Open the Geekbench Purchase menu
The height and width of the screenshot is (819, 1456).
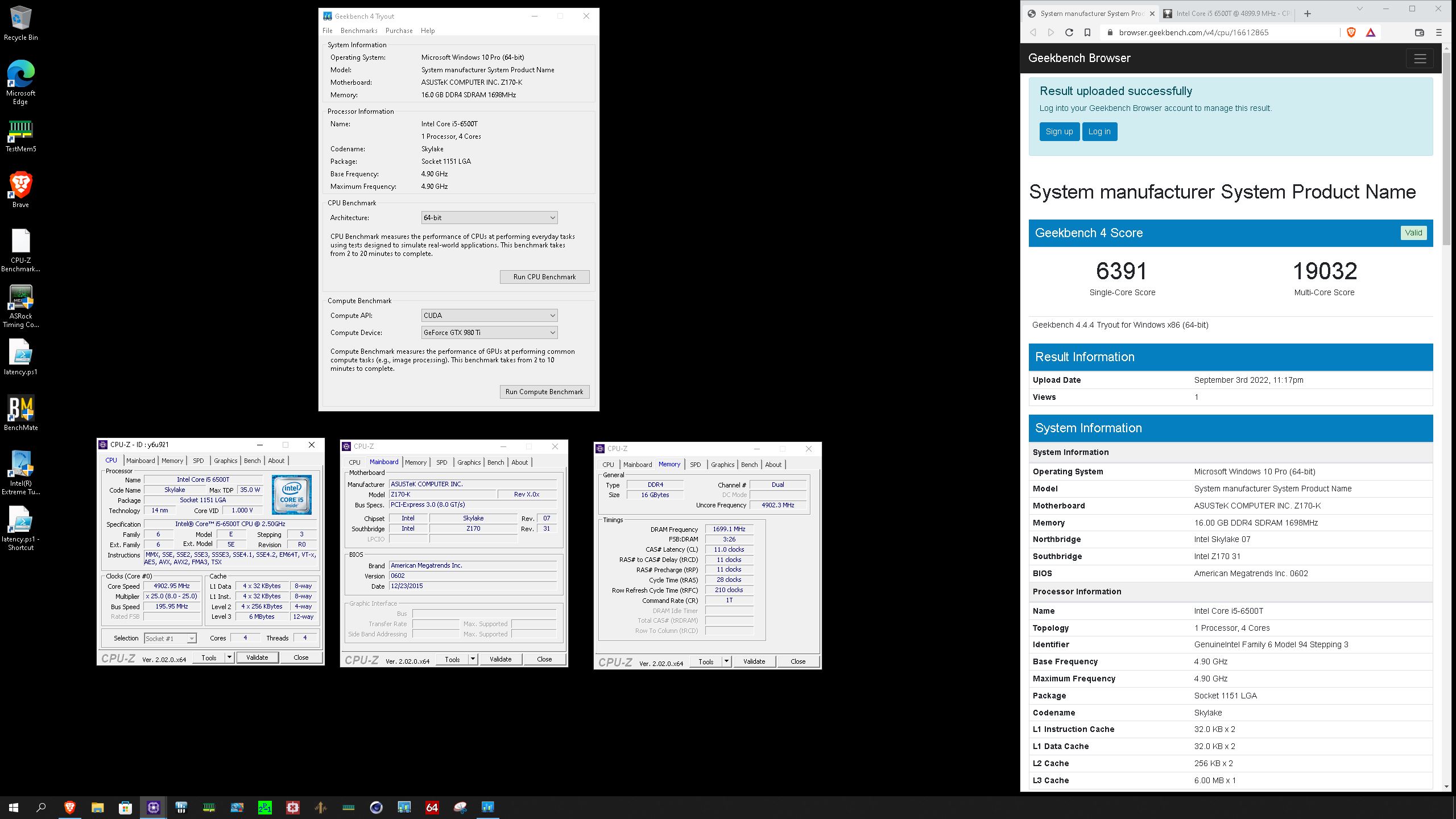(x=399, y=31)
